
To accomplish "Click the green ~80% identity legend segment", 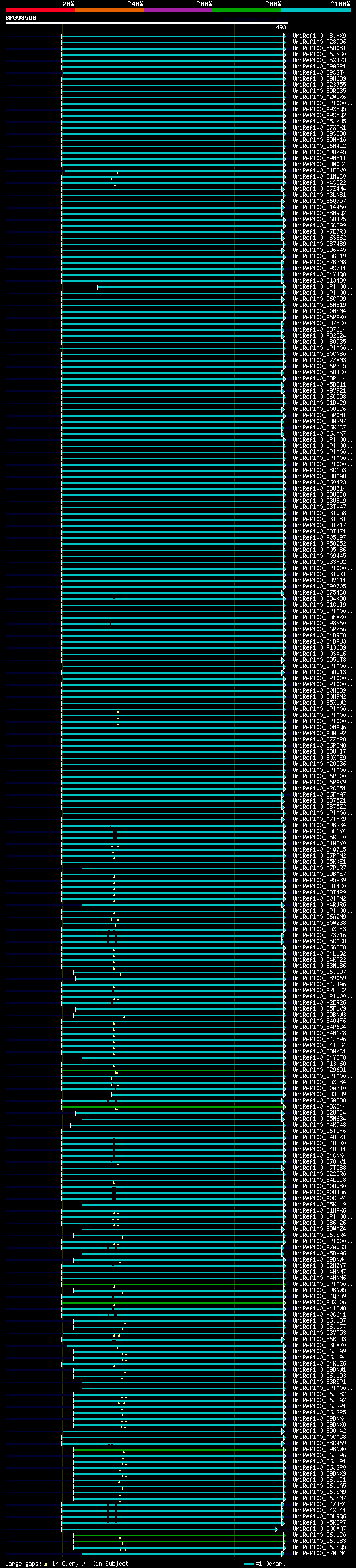I will pyautogui.click(x=247, y=10).
